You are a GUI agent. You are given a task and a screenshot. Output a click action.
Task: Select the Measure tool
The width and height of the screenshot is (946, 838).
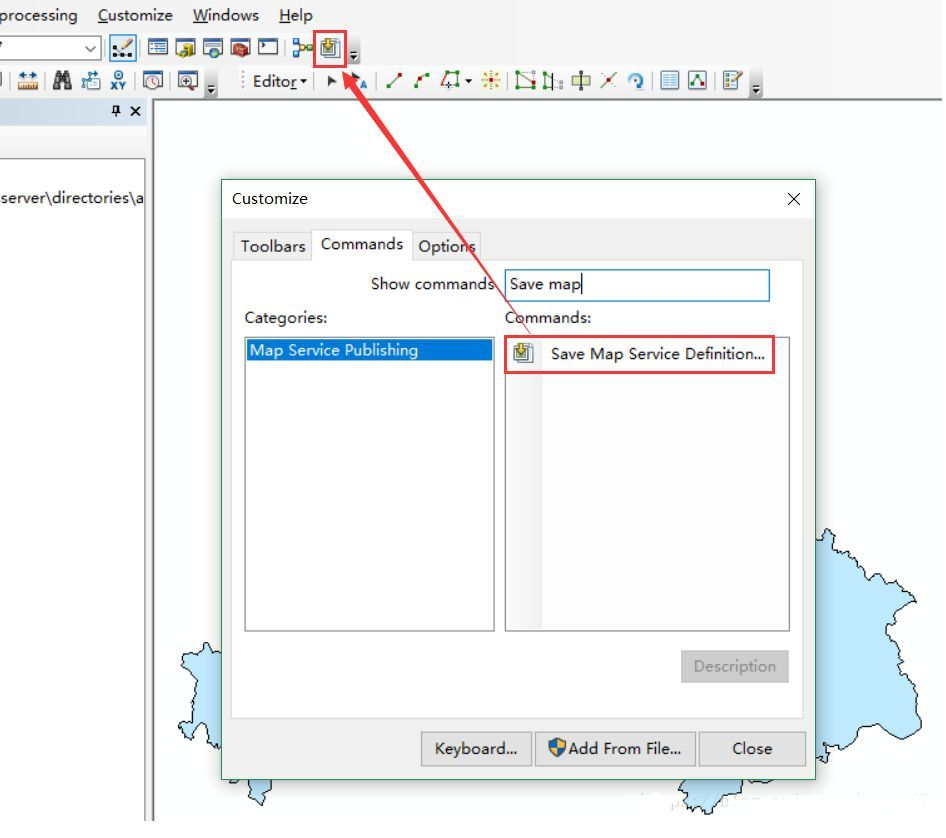coord(28,80)
